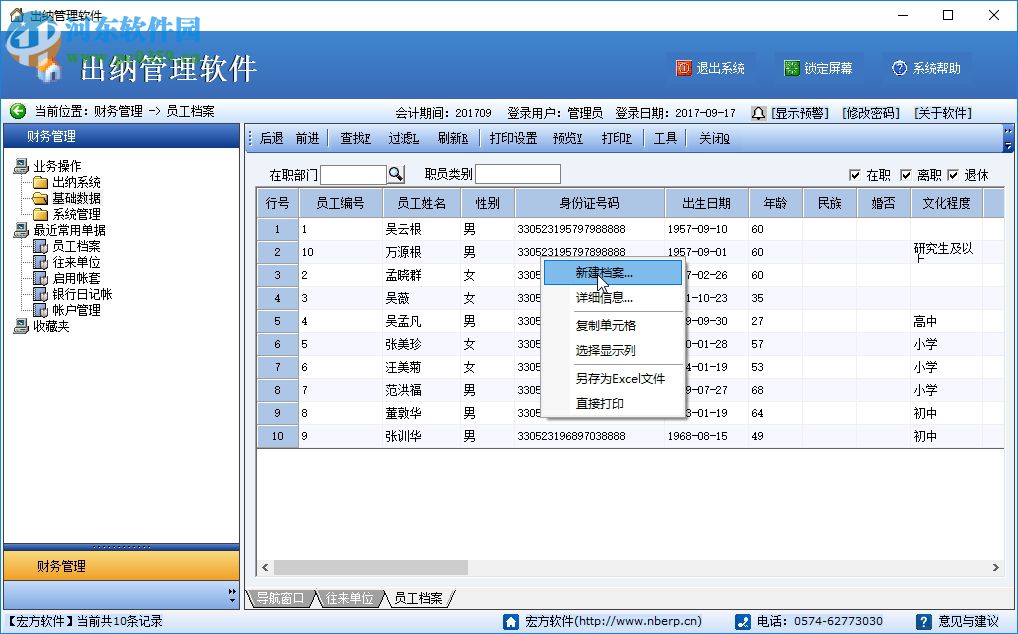
Task: Click the 预览V print preview icon
Action: [568, 138]
